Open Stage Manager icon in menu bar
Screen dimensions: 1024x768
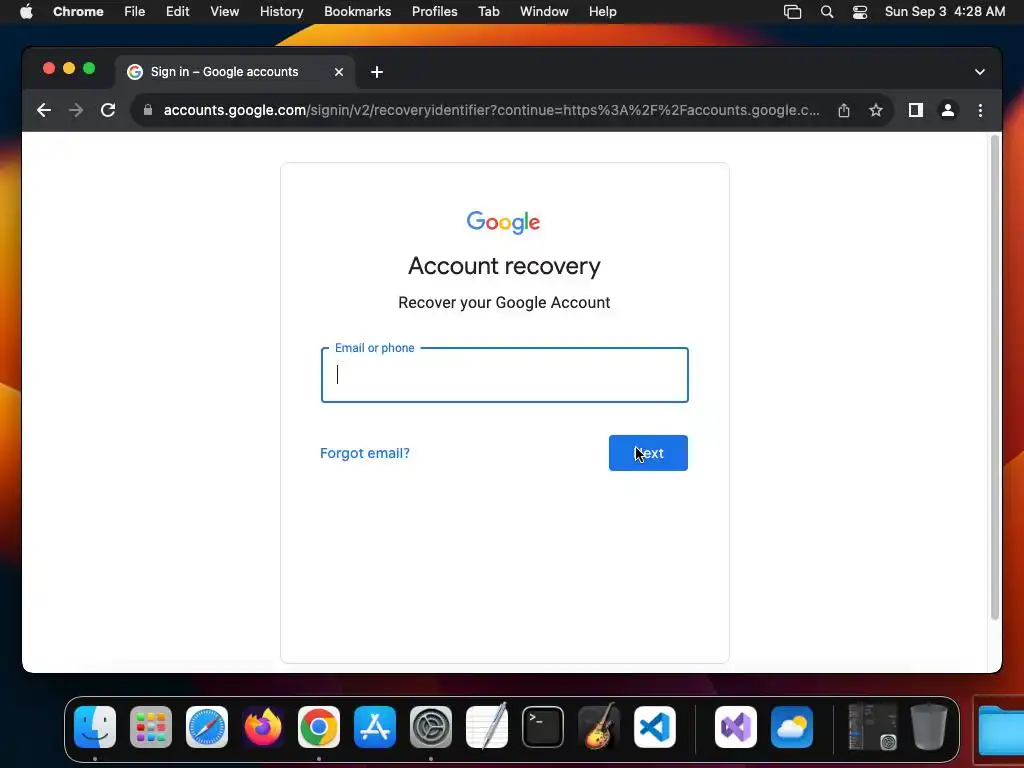(792, 12)
